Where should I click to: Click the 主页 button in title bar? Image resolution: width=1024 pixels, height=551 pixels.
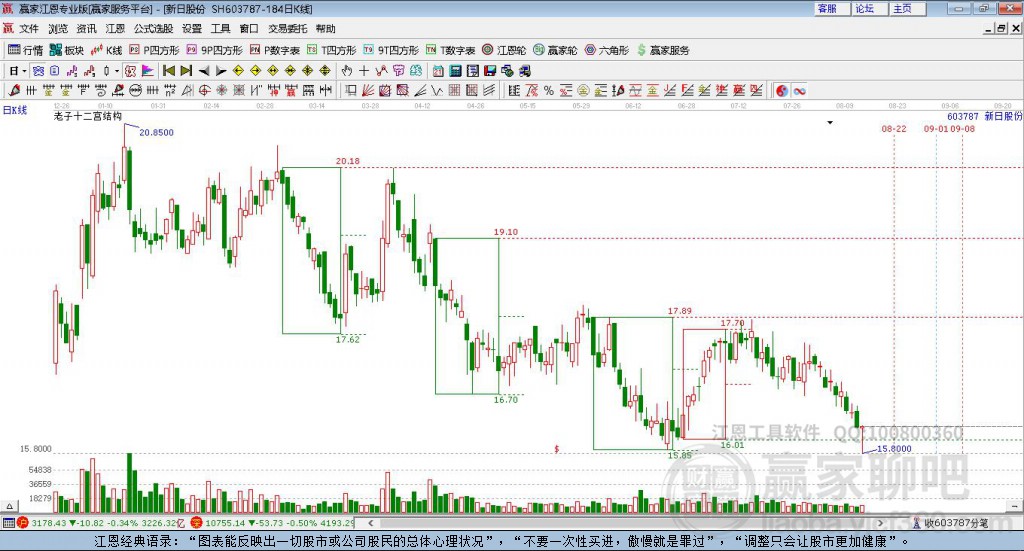907,8
